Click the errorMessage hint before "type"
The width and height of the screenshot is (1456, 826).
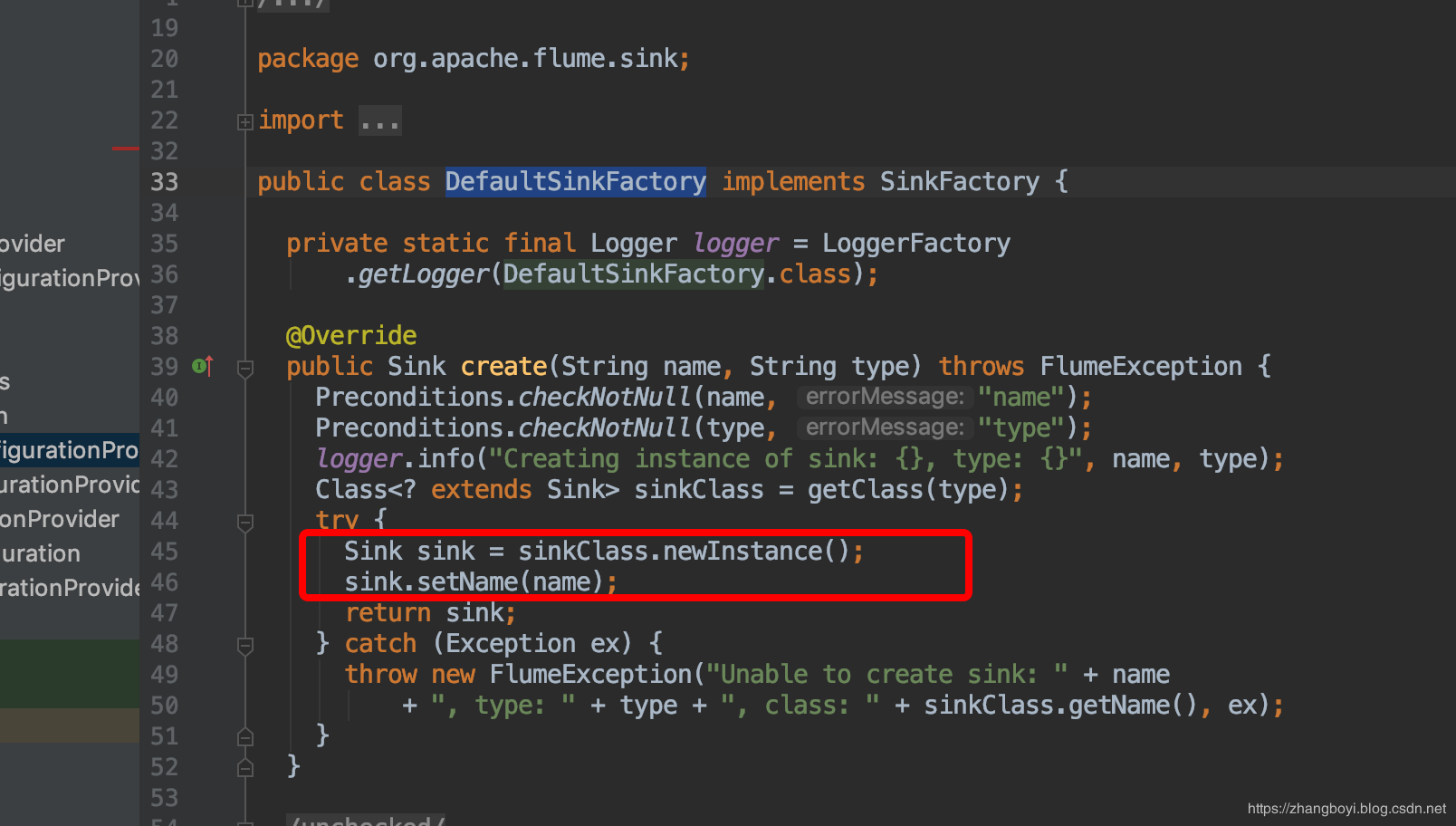coord(885,427)
